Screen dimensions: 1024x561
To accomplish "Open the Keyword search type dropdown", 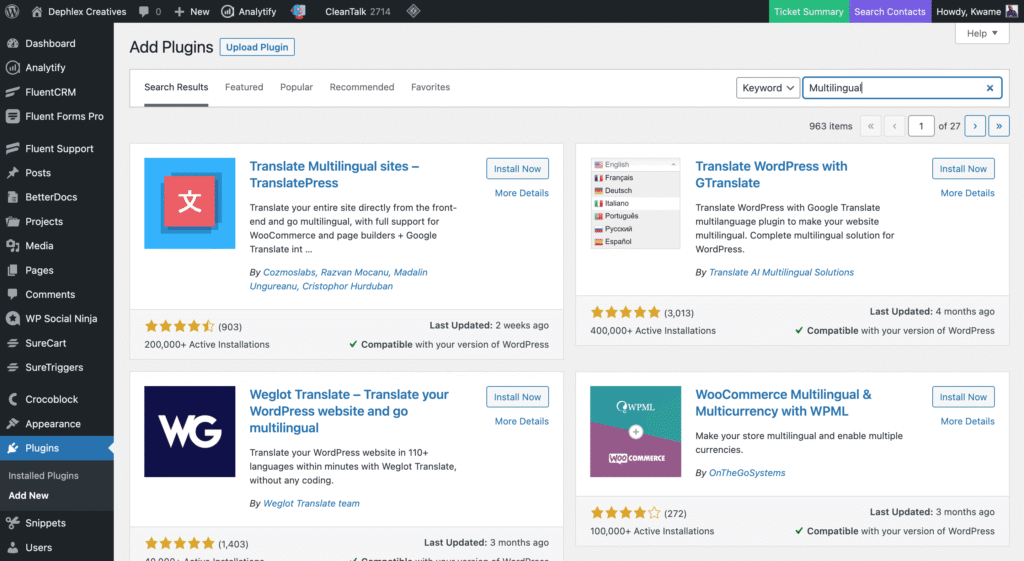I will point(768,88).
